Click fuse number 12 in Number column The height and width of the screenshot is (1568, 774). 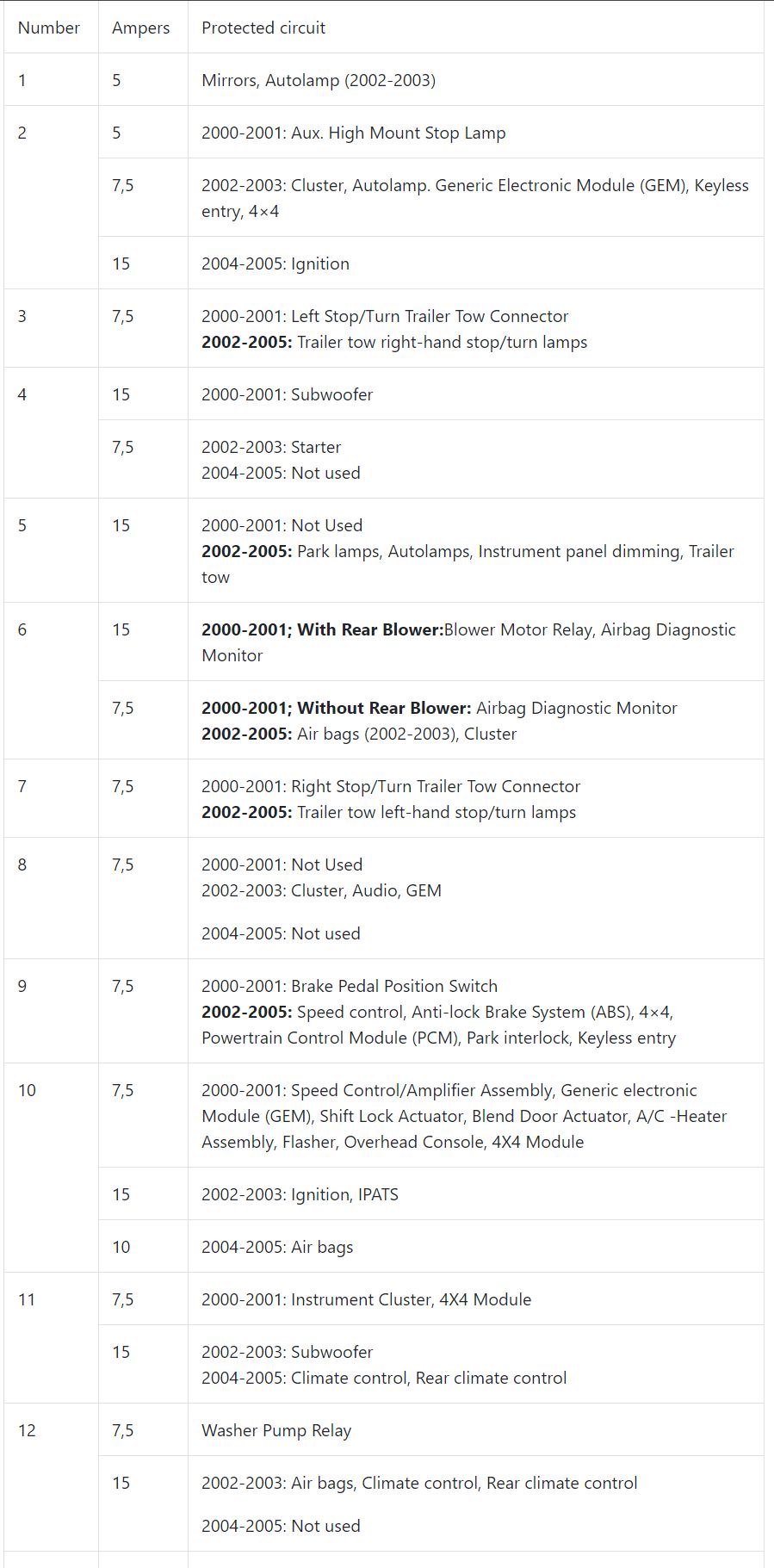(x=27, y=1430)
